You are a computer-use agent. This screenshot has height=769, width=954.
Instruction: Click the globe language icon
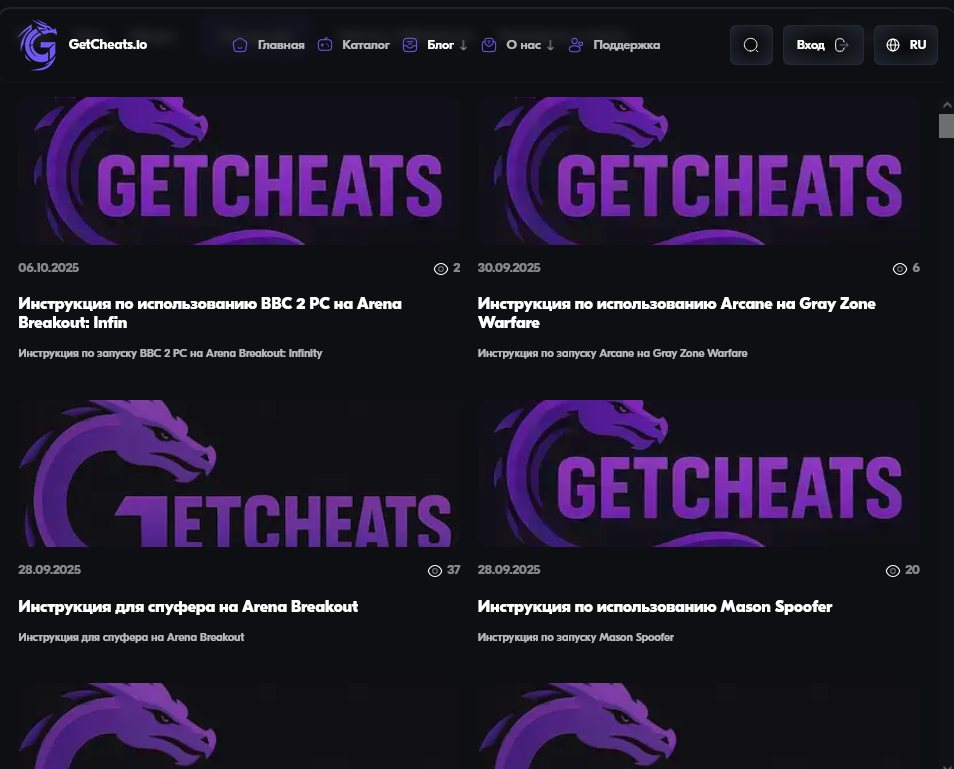coord(893,45)
